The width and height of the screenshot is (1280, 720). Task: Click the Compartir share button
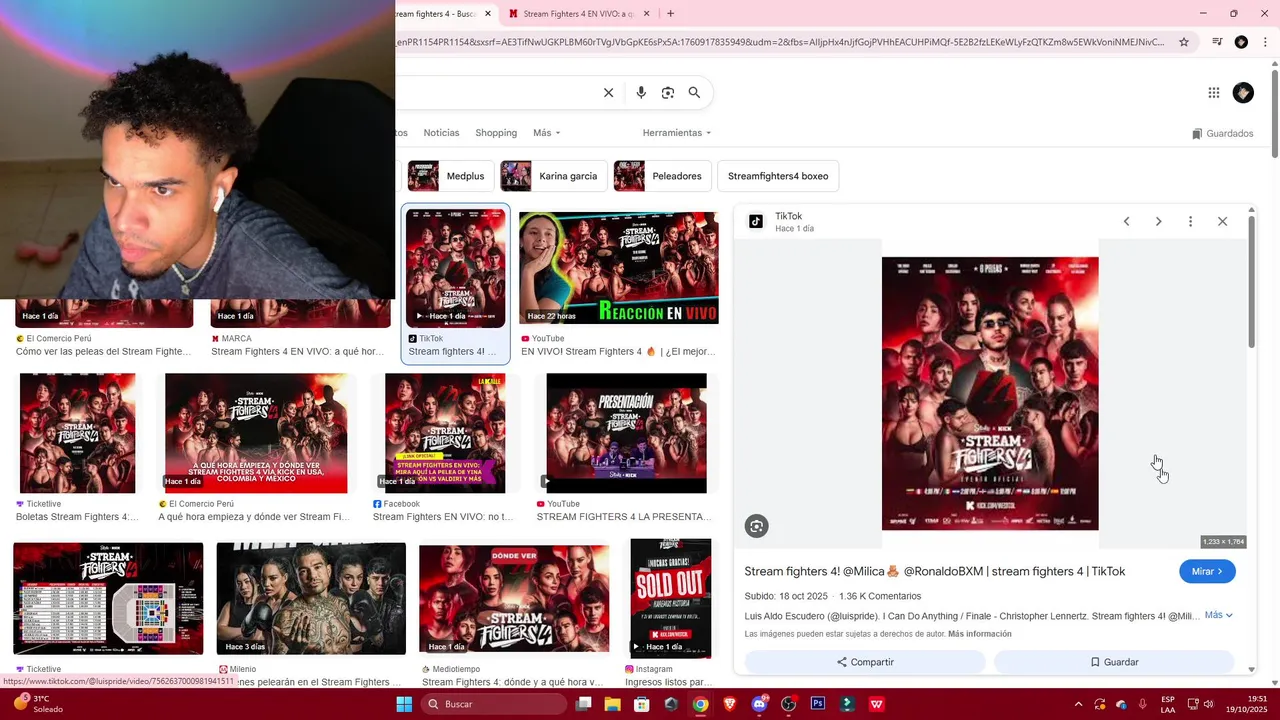pos(865,662)
